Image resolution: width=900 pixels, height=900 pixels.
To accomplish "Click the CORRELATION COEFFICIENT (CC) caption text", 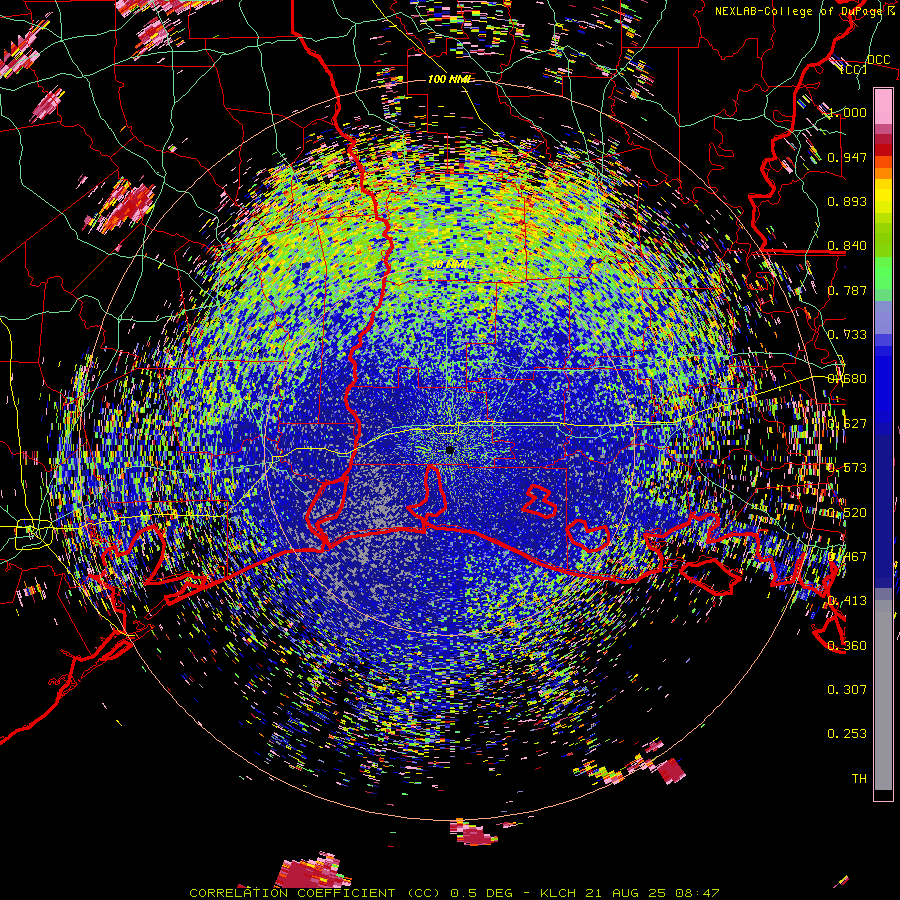I will point(315,893).
